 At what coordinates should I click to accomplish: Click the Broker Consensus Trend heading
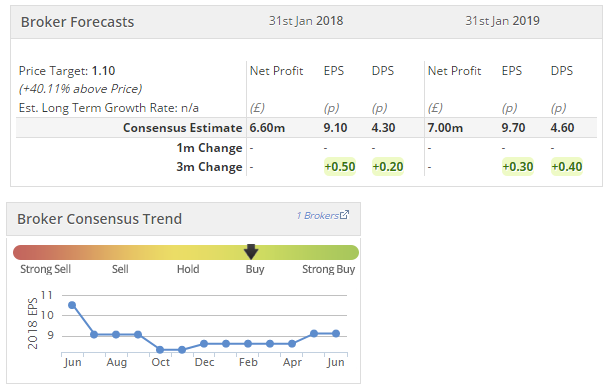click(x=99, y=219)
